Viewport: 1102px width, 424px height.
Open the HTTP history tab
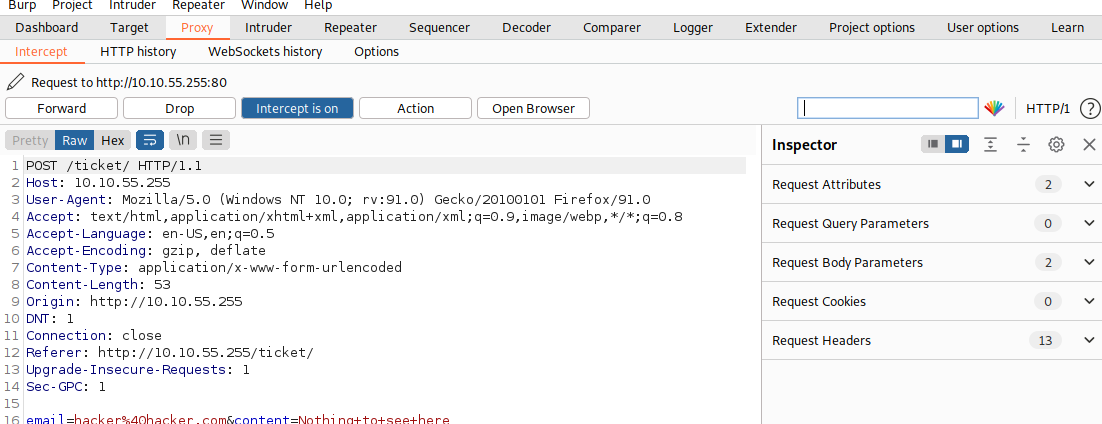(x=138, y=51)
